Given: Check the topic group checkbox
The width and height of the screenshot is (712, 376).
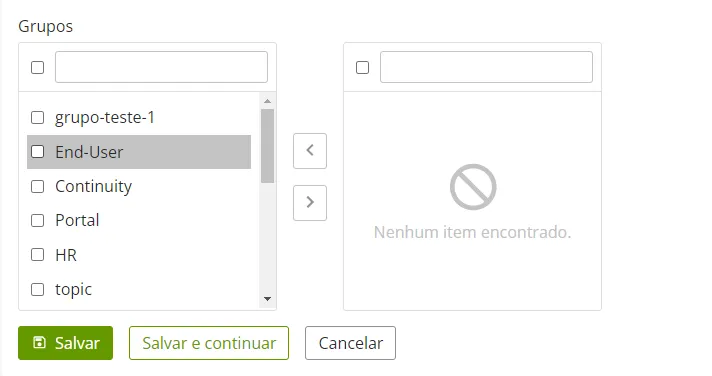Looking at the screenshot, I should tap(37, 289).
